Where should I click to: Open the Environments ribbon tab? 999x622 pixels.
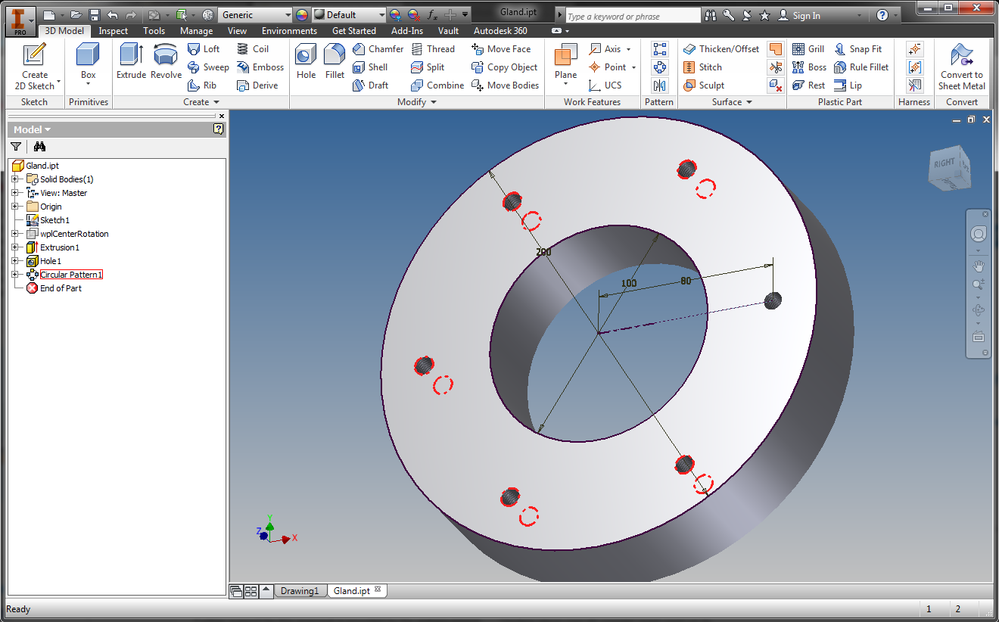(289, 31)
